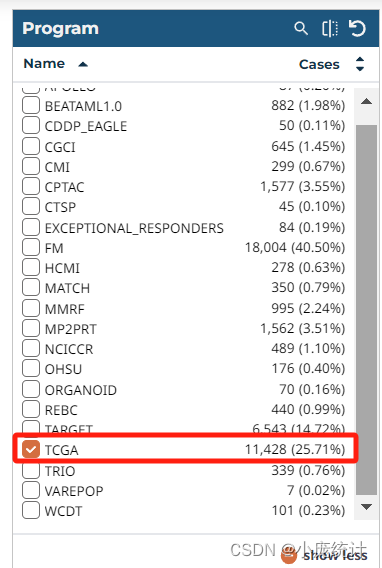Reset the Program filter with the undo icon
The width and height of the screenshot is (382, 568).
click(357, 28)
